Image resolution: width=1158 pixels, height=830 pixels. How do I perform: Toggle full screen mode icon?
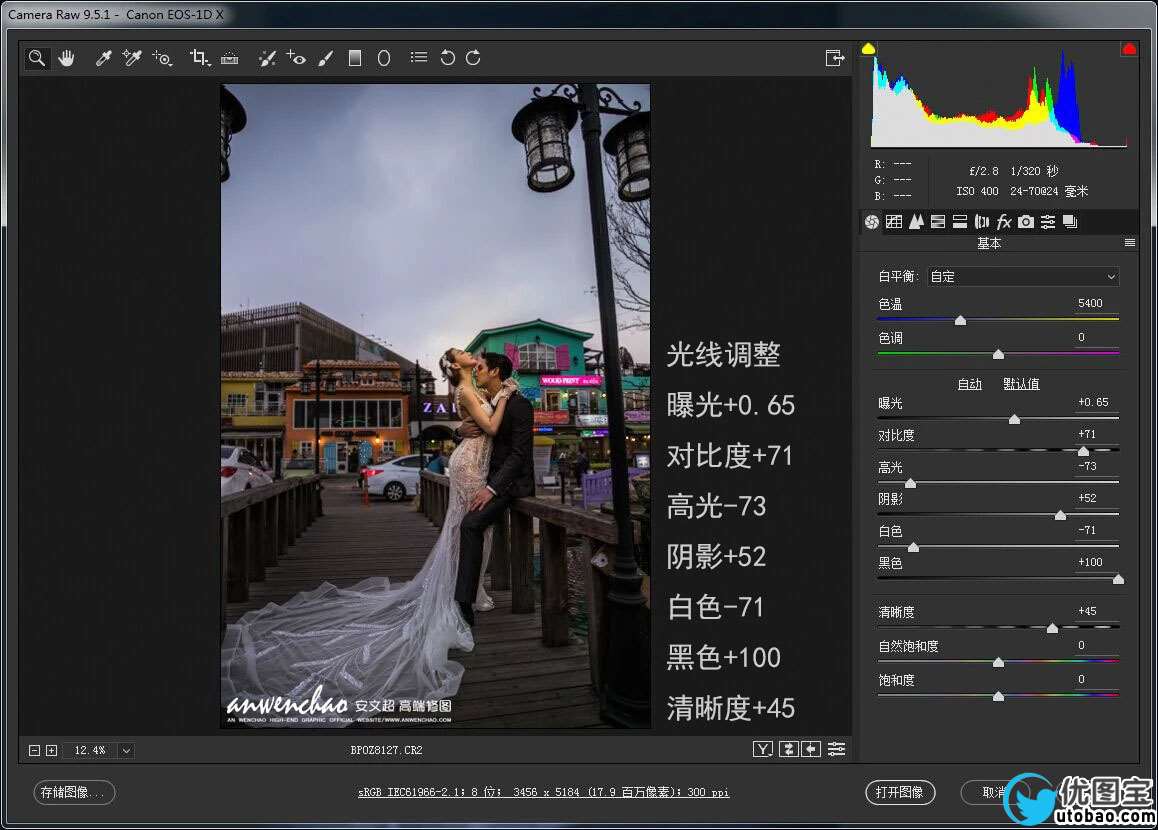pyautogui.click(x=835, y=58)
